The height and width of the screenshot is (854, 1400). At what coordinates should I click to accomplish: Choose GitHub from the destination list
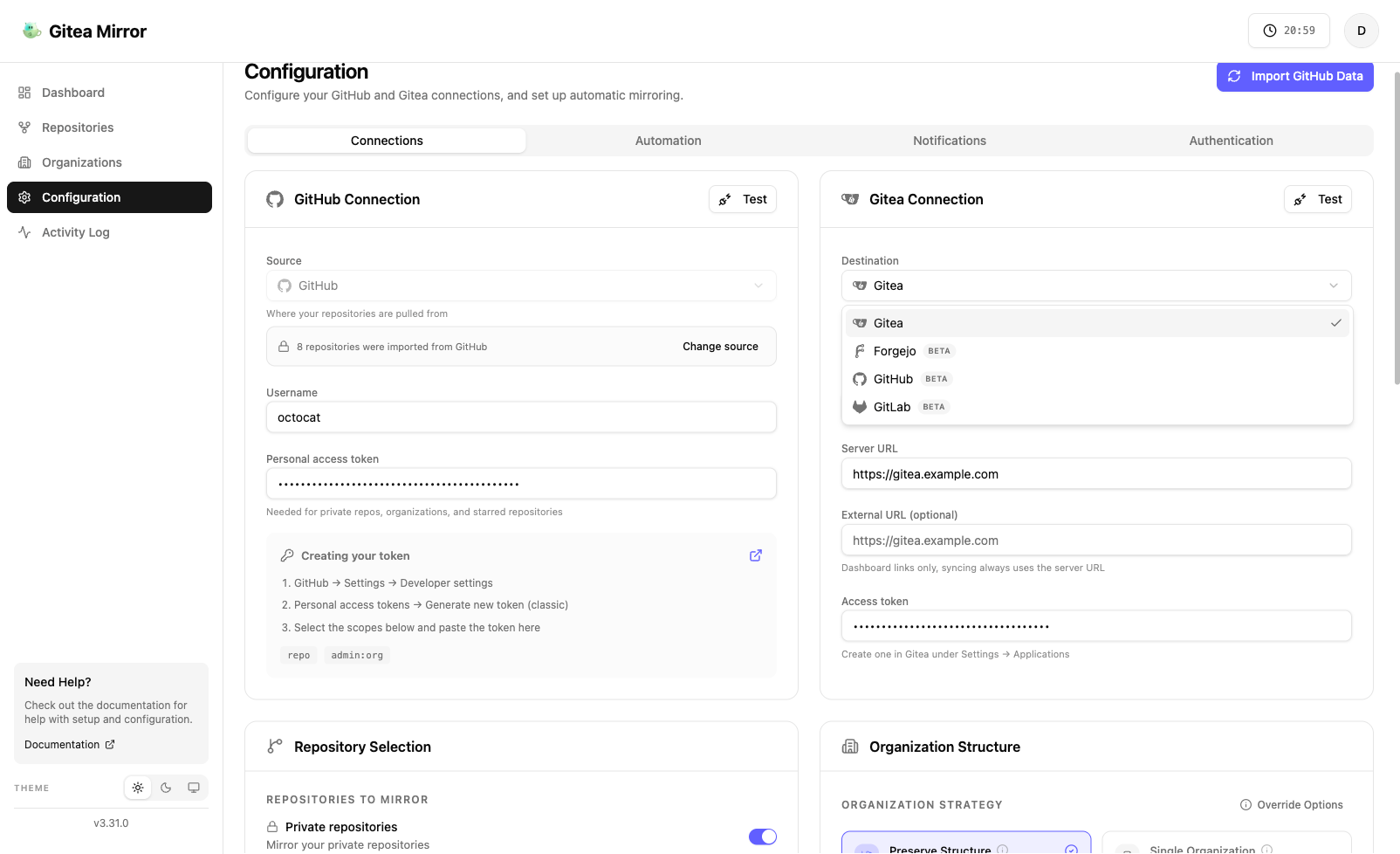pyautogui.click(x=1097, y=379)
